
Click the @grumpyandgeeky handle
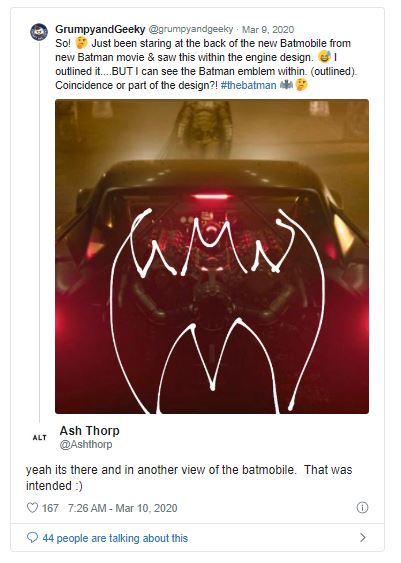click(x=191, y=29)
